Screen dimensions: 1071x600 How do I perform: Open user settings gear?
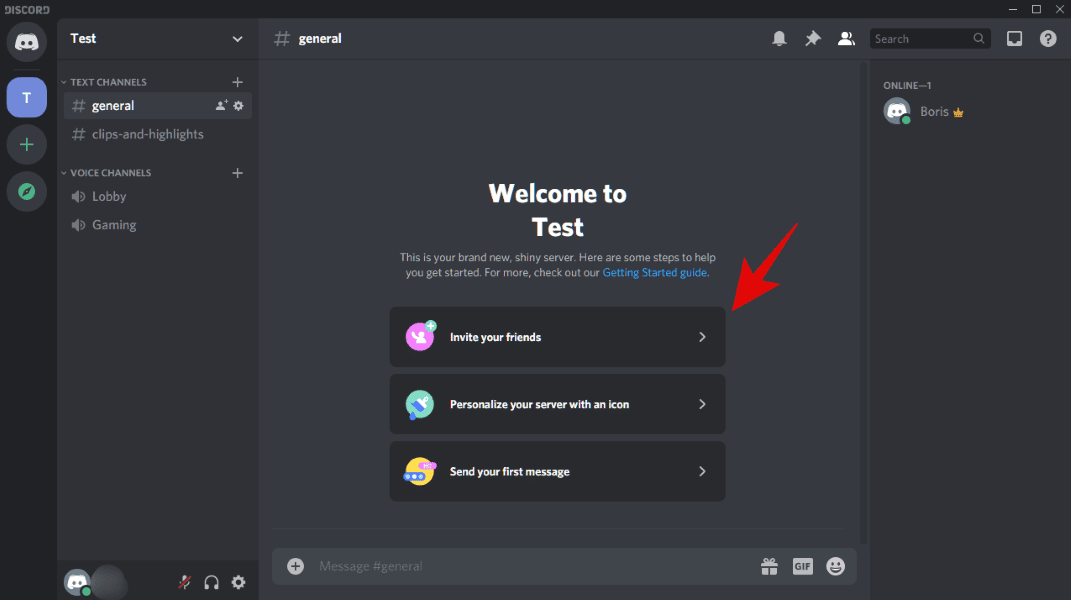click(238, 582)
